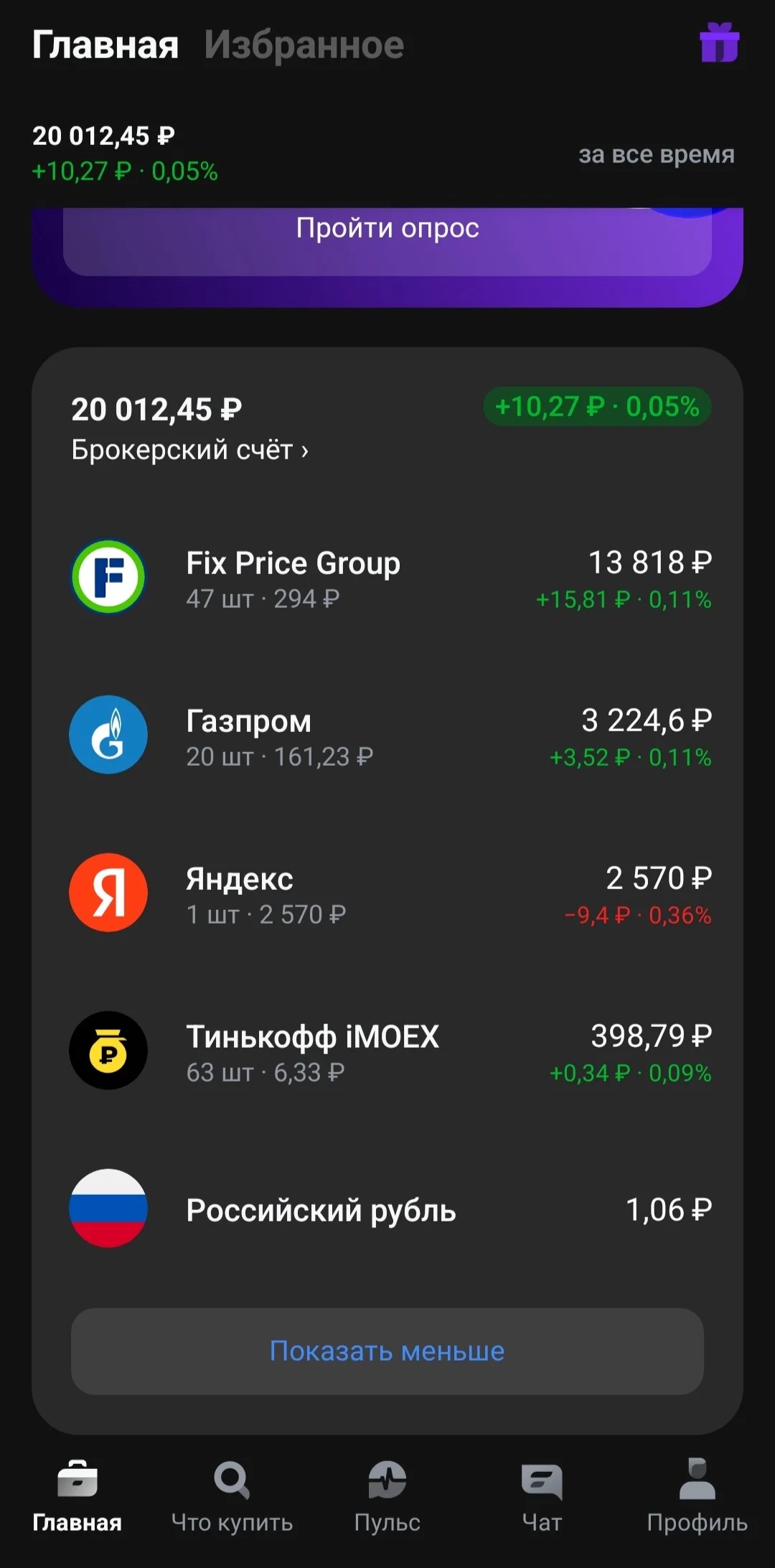Tap the Fix Price Group logo
The width and height of the screenshot is (775, 1568).
pyautogui.click(x=108, y=577)
